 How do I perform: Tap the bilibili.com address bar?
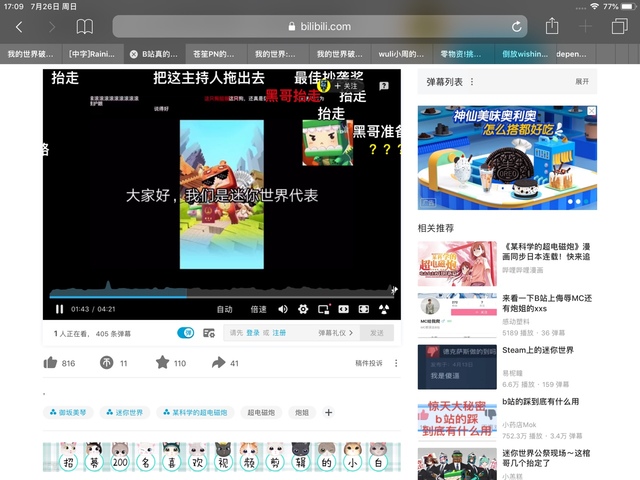tap(320, 27)
